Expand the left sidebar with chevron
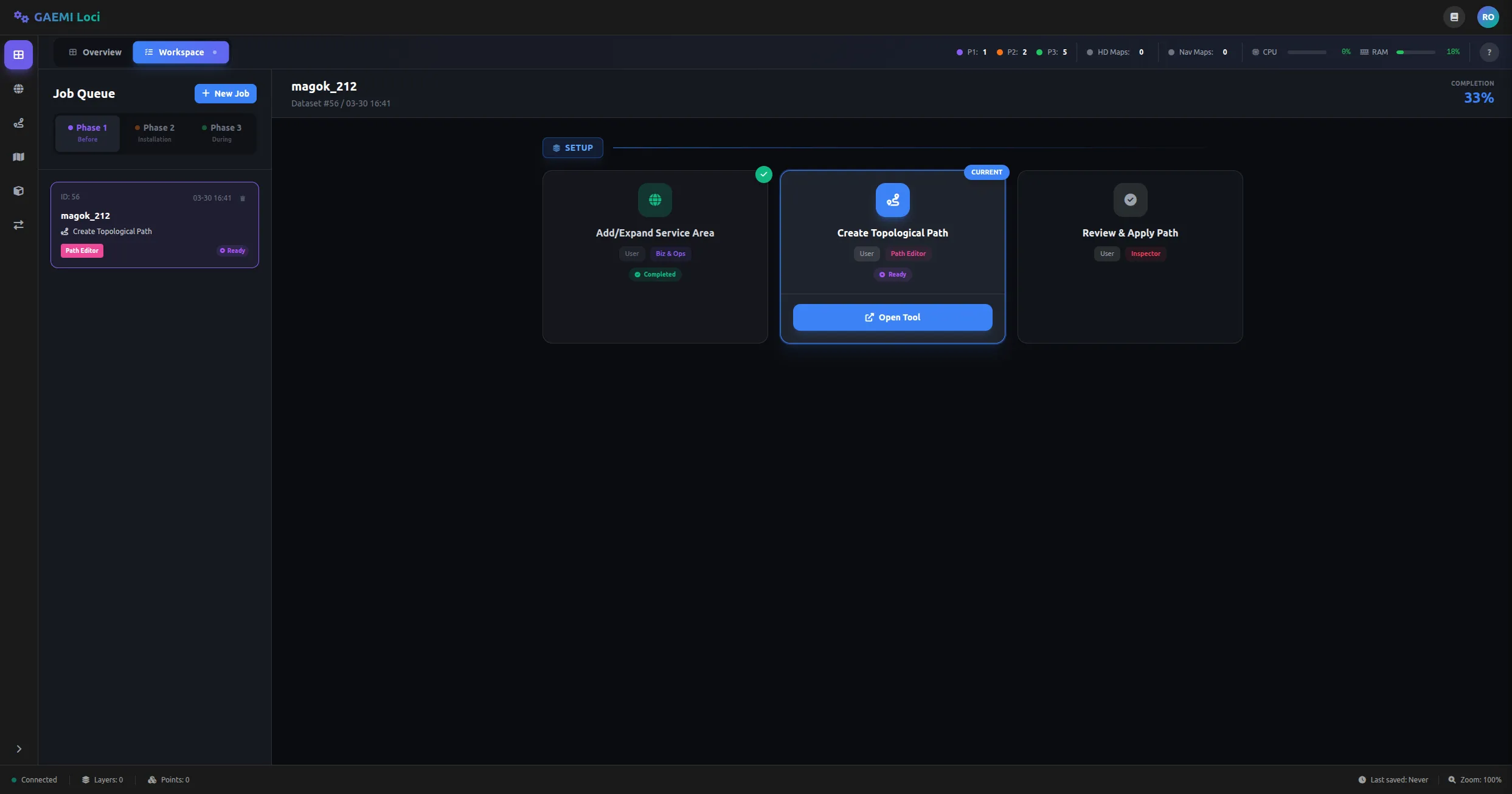The width and height of the screenshot is (1512, 794). tap(19, 749)
